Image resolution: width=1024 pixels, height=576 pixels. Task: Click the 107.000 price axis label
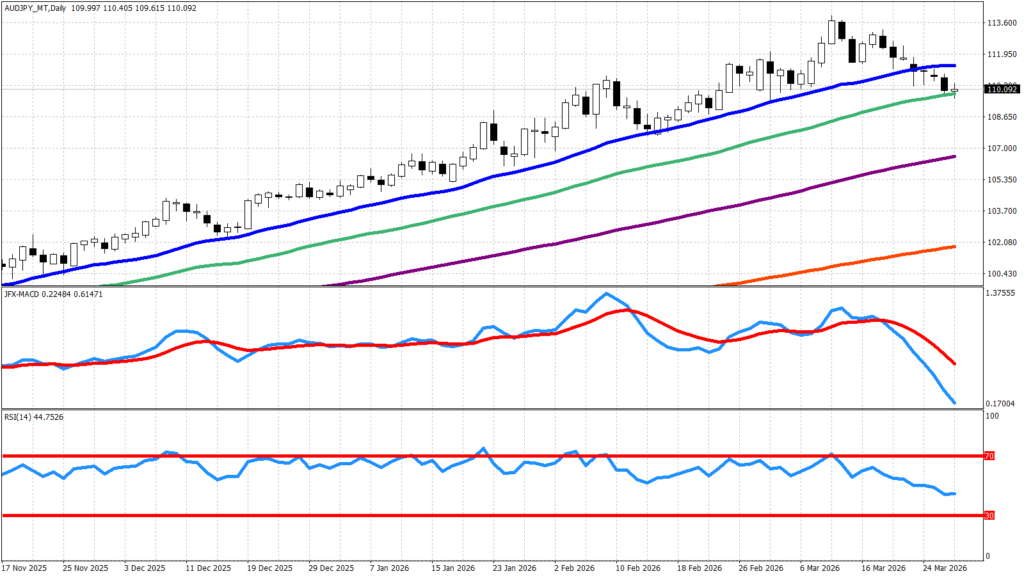1000,148
